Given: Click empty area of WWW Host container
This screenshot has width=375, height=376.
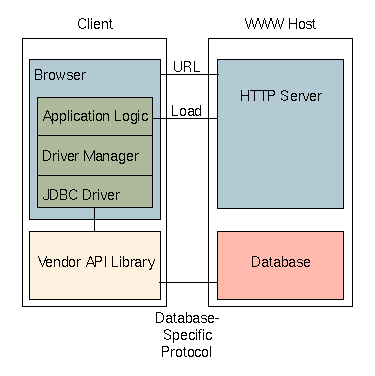Looking at the screenshot, I should click(280, 220).
